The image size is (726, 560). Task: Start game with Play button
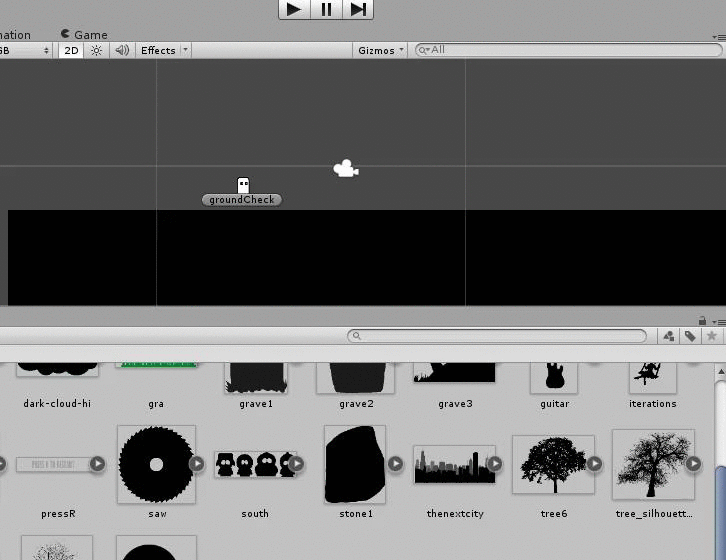(x=294, y=9)
